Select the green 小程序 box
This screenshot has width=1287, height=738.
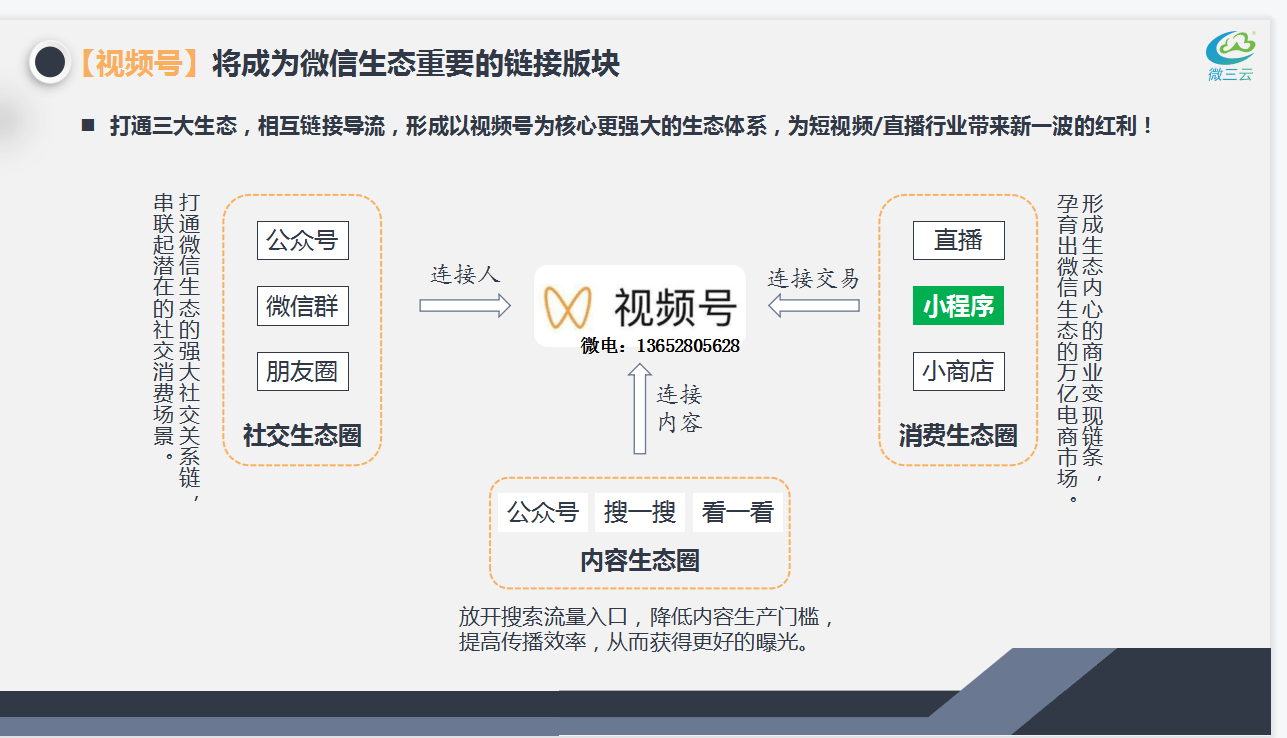tap(959, 306)
